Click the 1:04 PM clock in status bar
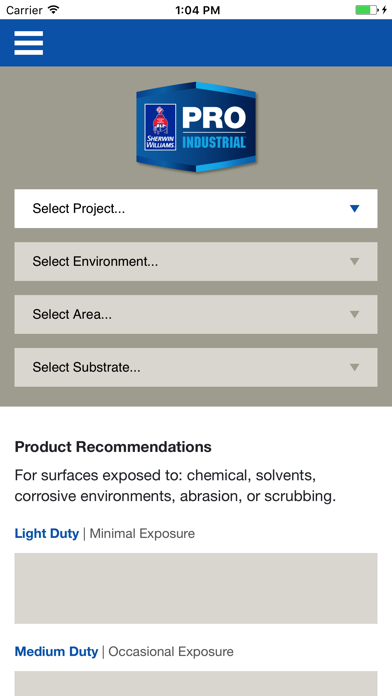This screenshot has width=392, height=696. coord(198,10)
